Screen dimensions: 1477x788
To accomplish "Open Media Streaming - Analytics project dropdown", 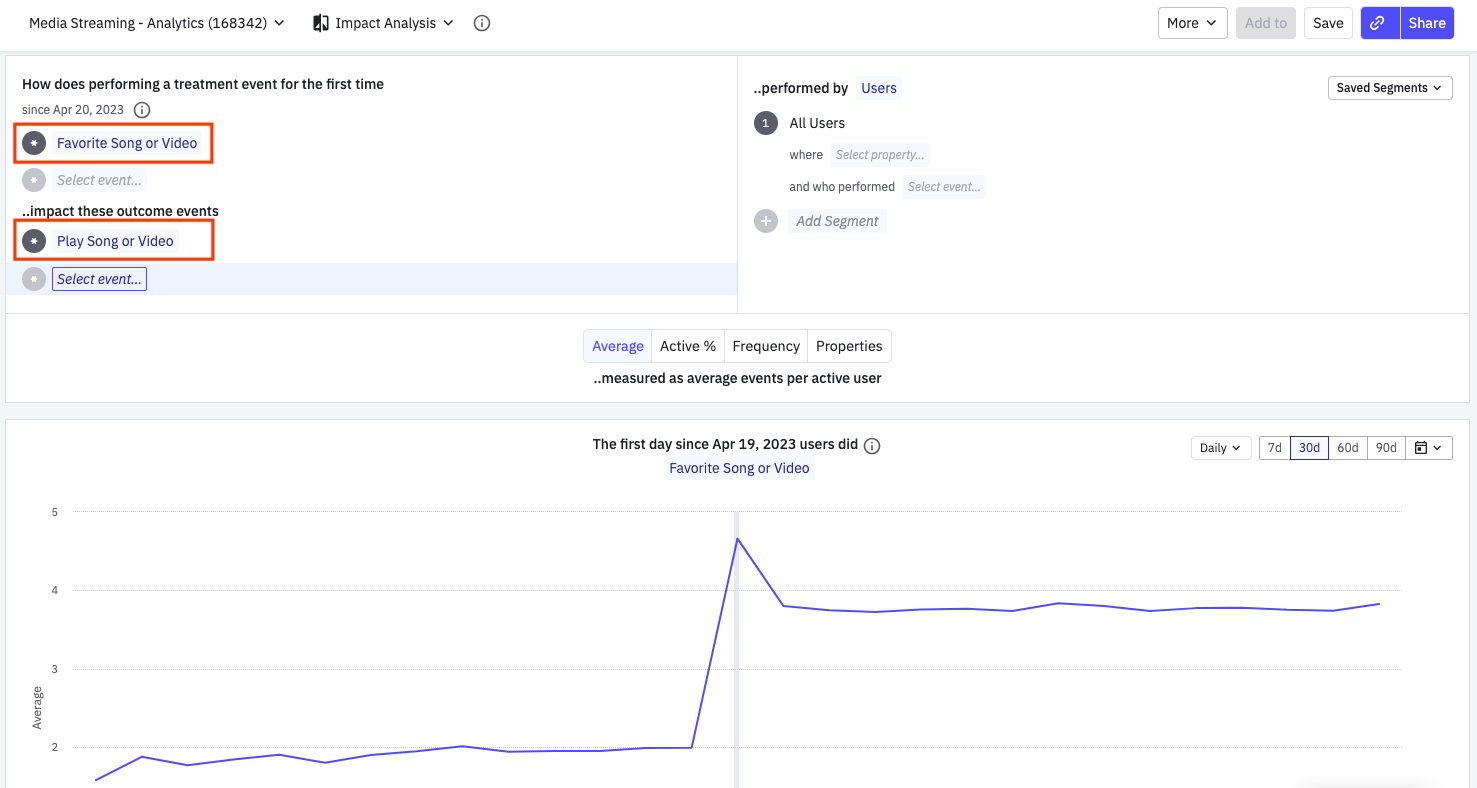I will tap(157, 23).
